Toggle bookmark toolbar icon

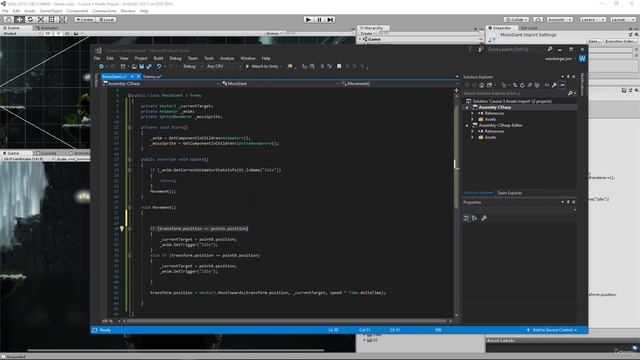(x=339, y=67)
